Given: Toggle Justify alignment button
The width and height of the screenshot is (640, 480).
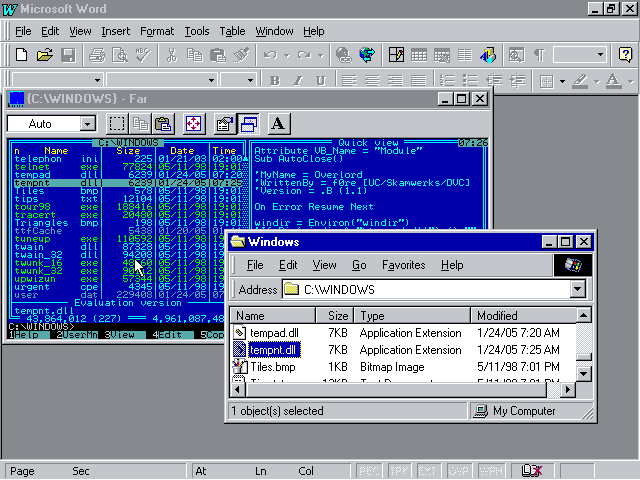Looking at the screenshot, I should click(x=418, y=80).
